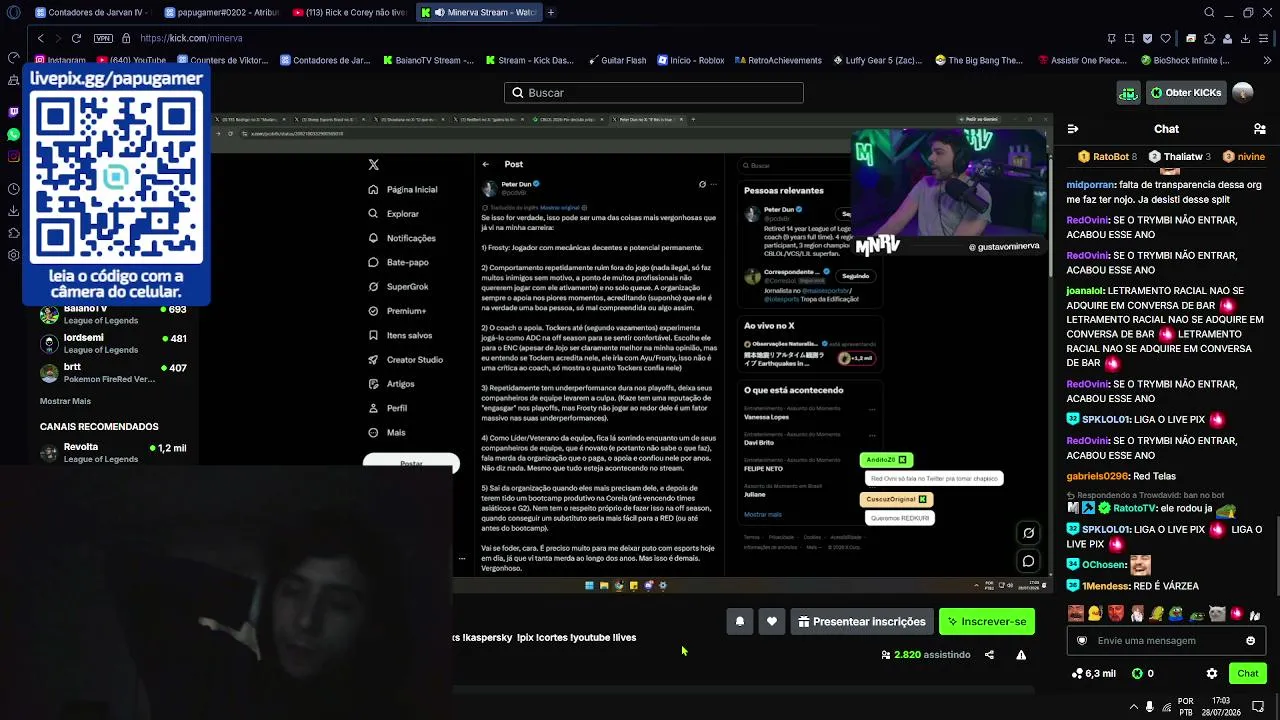Expand the channel list with Mostrar Mais
The height and width of the screenshot is (720, 1280).
[x=65, y=401]
